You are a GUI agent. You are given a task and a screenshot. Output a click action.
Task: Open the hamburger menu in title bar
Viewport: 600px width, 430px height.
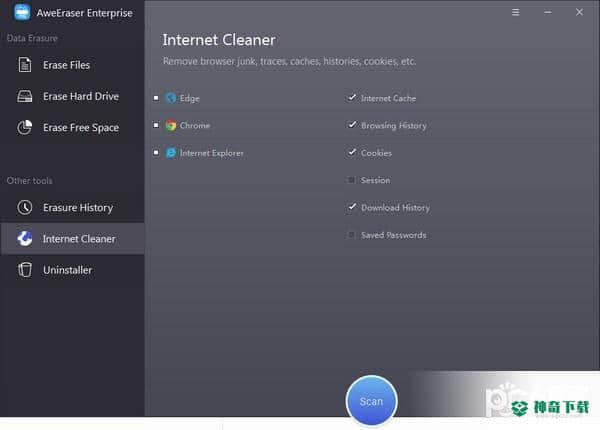[515, 12]
